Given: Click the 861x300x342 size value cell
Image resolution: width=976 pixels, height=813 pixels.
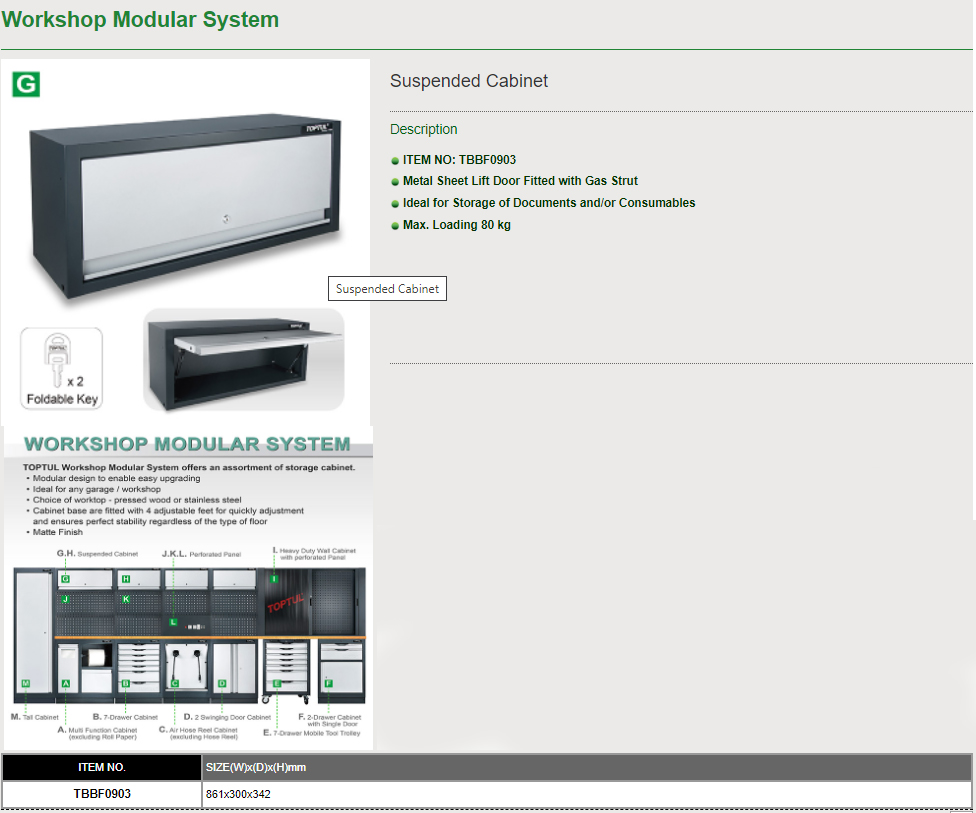Looking at the screenshot, I should pos(238,794).
